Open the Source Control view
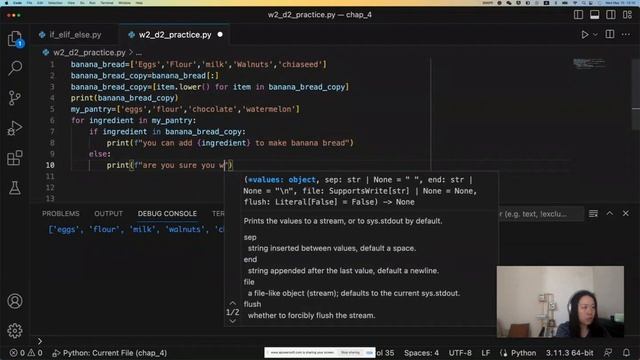 [x=15, y=98]
